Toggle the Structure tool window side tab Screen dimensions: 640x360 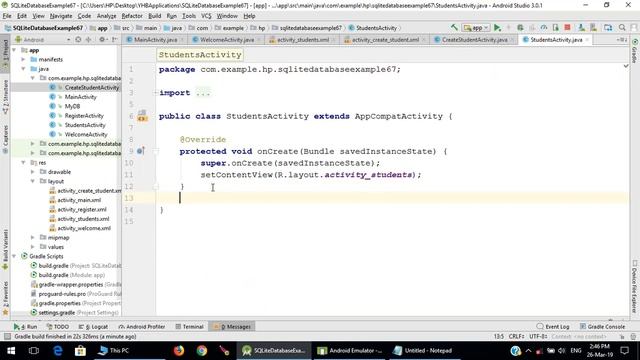5,96
